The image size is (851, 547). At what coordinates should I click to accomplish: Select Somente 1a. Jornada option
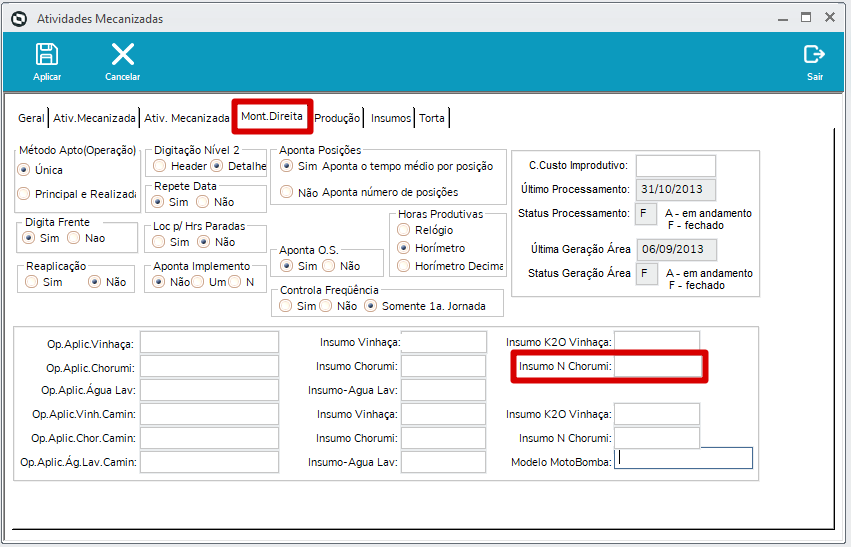click(x=371, y=306)
